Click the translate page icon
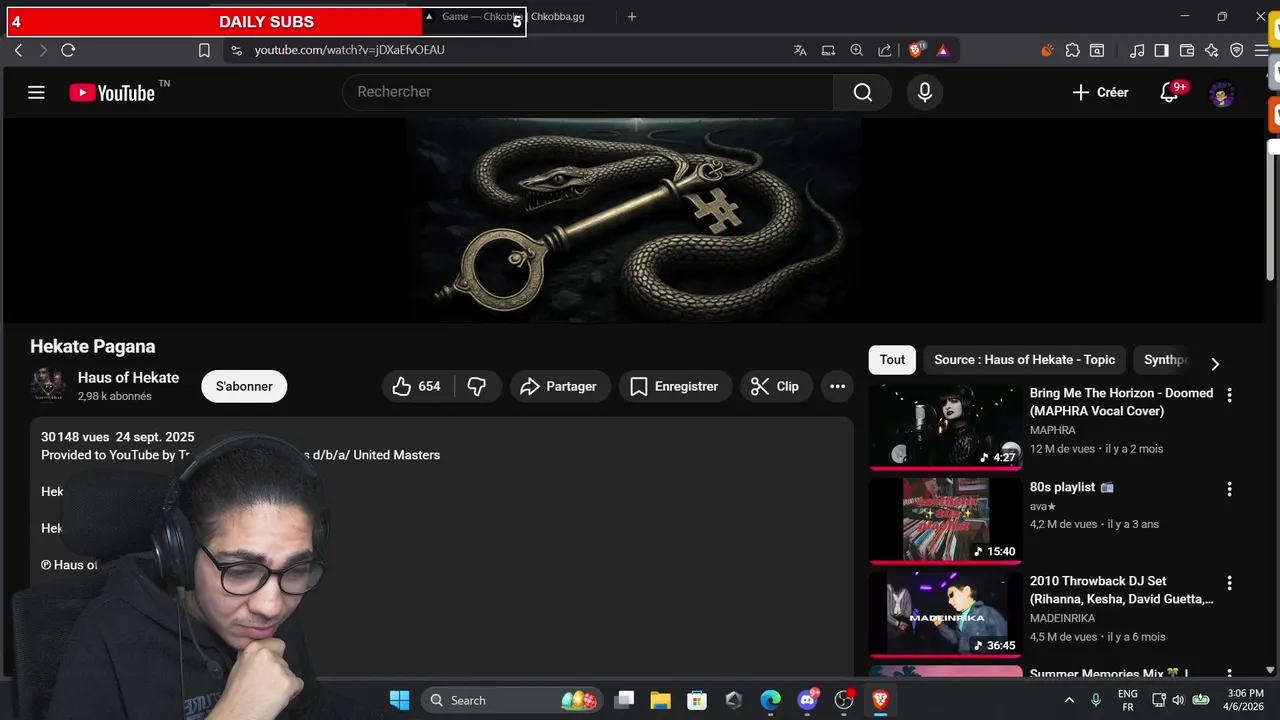The width and height of the screenshot is (1280, 720). click(x=800, y=50)
